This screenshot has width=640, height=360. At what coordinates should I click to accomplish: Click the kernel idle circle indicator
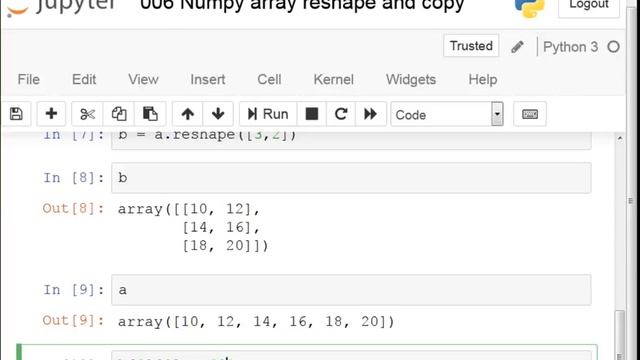[x=613, y=47]
